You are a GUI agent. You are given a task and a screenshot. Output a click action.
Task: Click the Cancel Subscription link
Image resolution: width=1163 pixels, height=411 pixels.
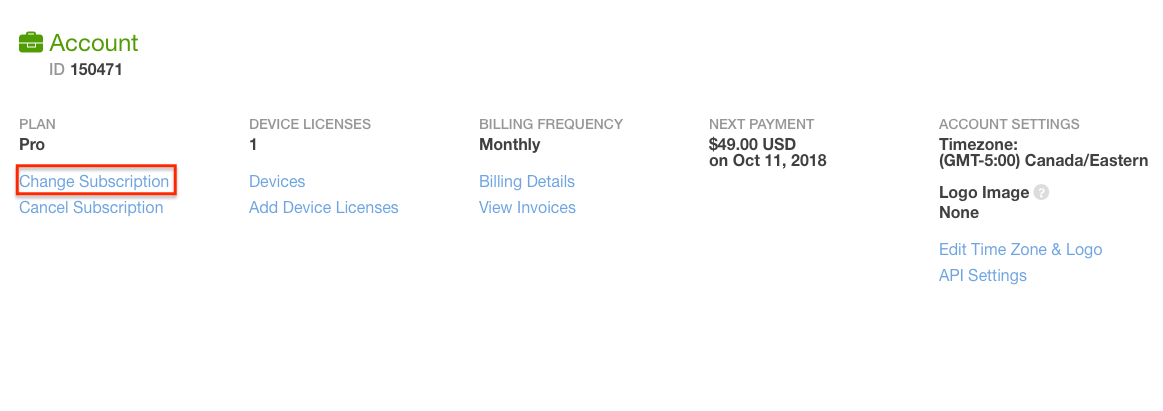(91, 208)
